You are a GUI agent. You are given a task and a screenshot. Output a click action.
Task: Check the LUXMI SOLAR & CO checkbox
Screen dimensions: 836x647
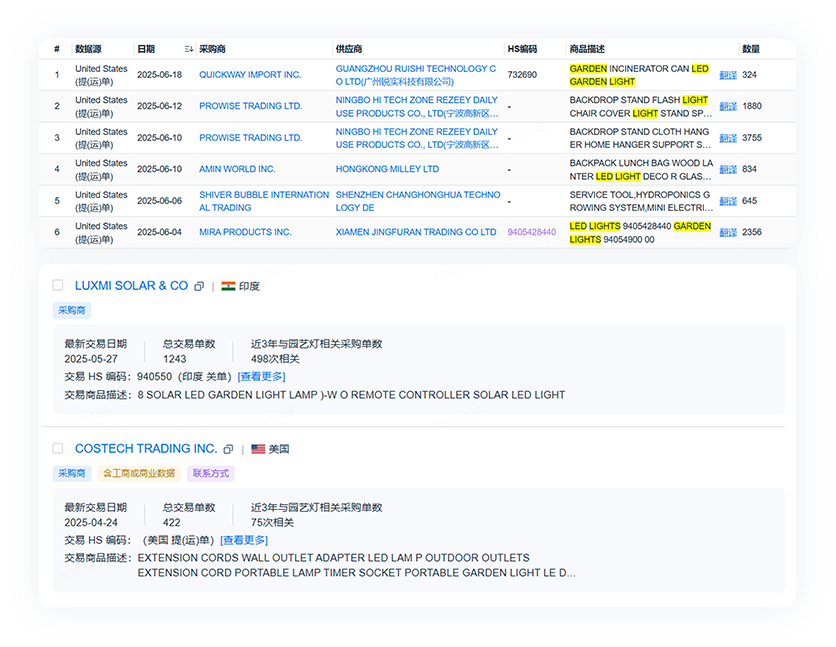click(58, 286)
